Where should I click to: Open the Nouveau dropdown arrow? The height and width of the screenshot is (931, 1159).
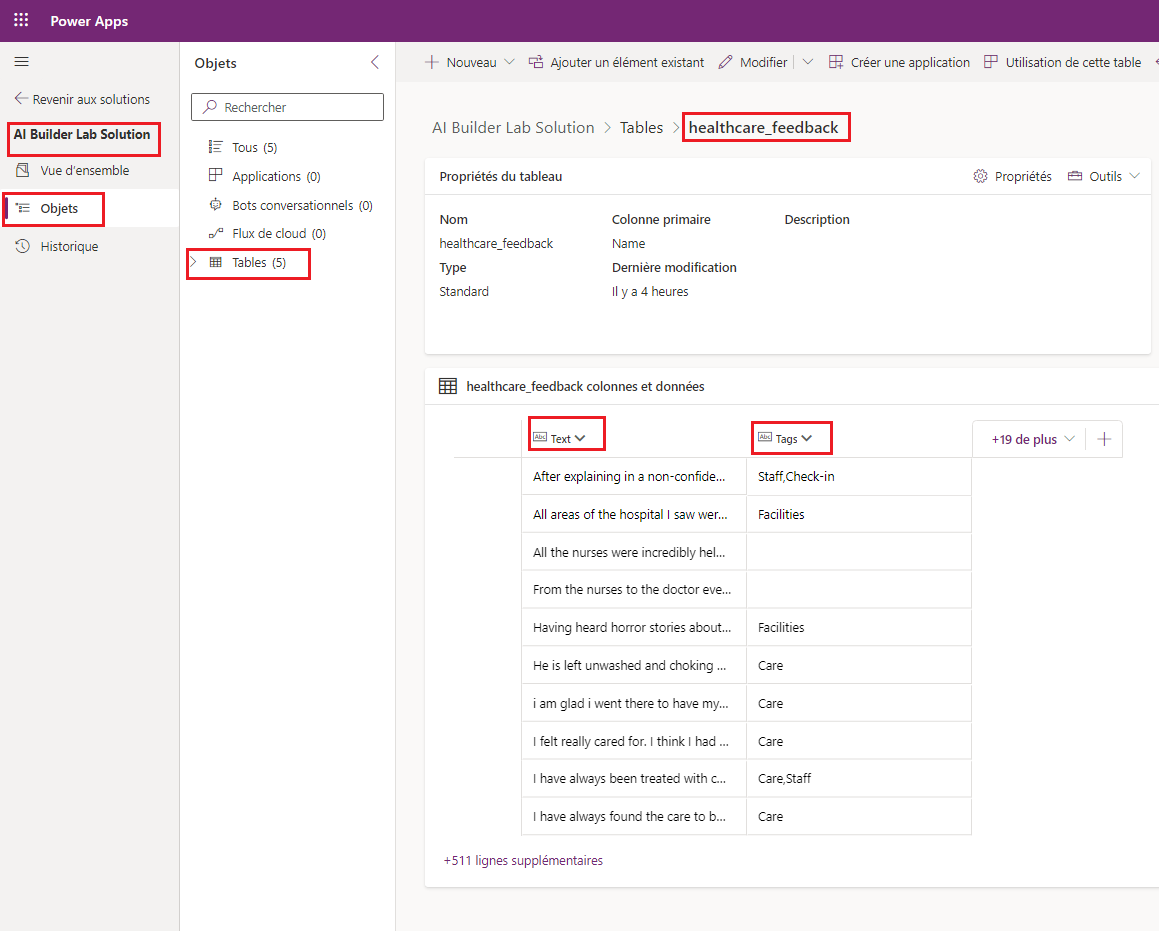(x=509, y=62)
